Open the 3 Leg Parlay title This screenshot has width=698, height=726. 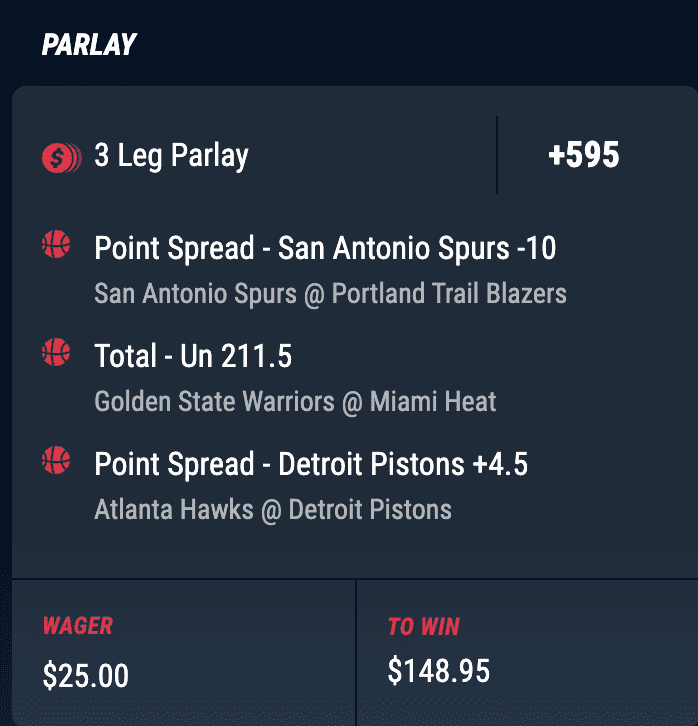[x=171, y=156]
